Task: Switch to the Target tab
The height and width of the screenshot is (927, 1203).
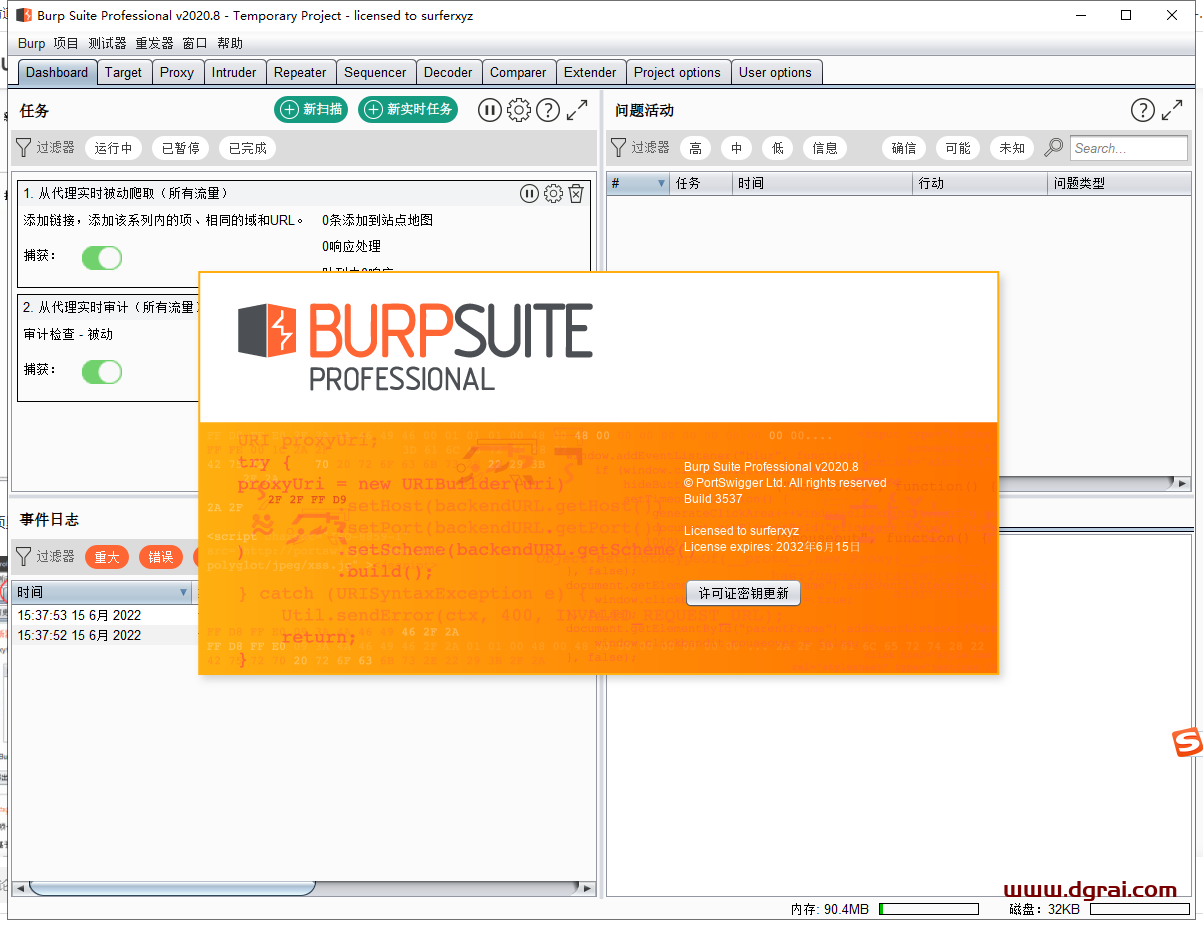Action: click(123, 72)
